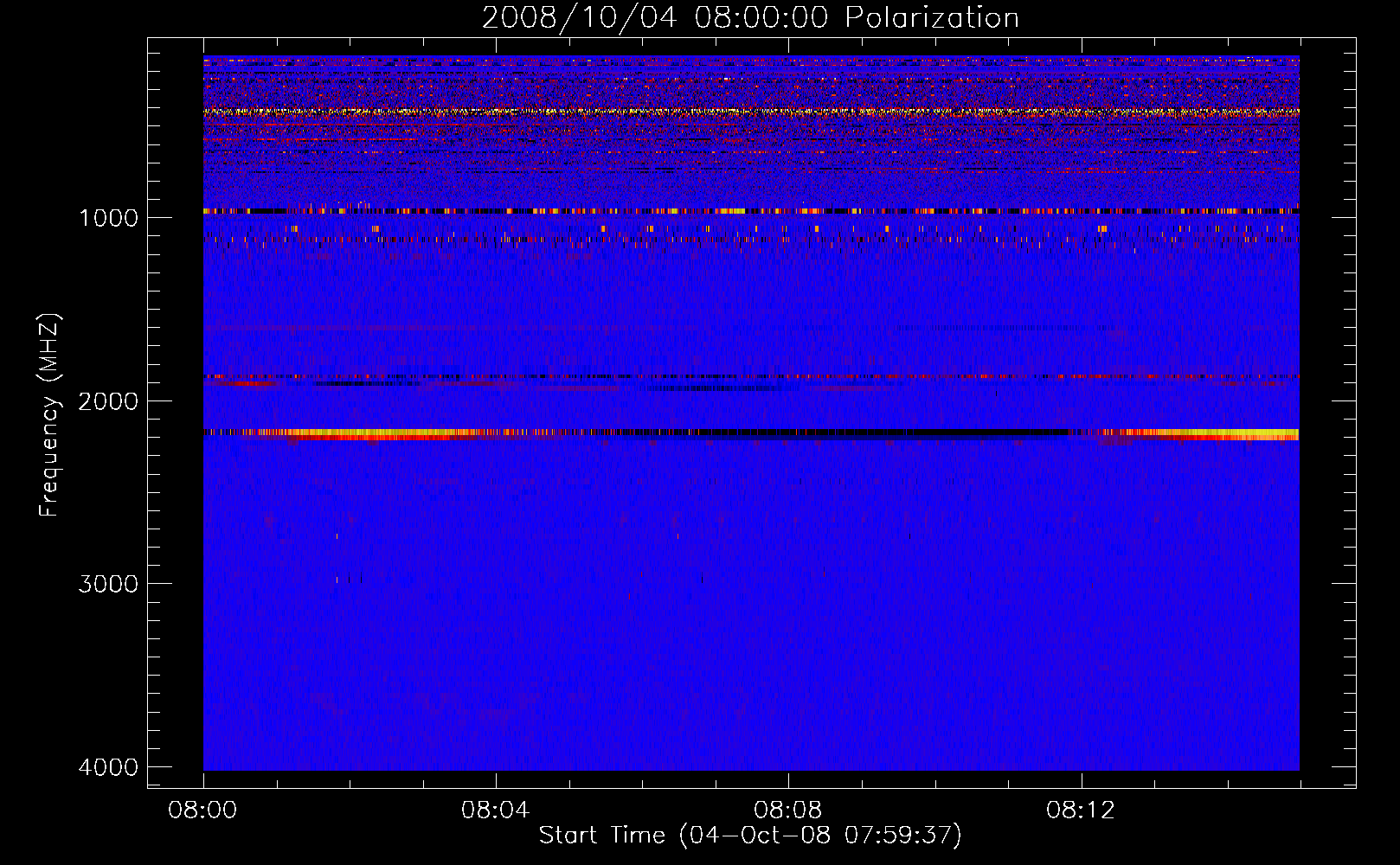Click the 1000 frequency tick label
The image size is (1400, 865).
pos(108,218)
